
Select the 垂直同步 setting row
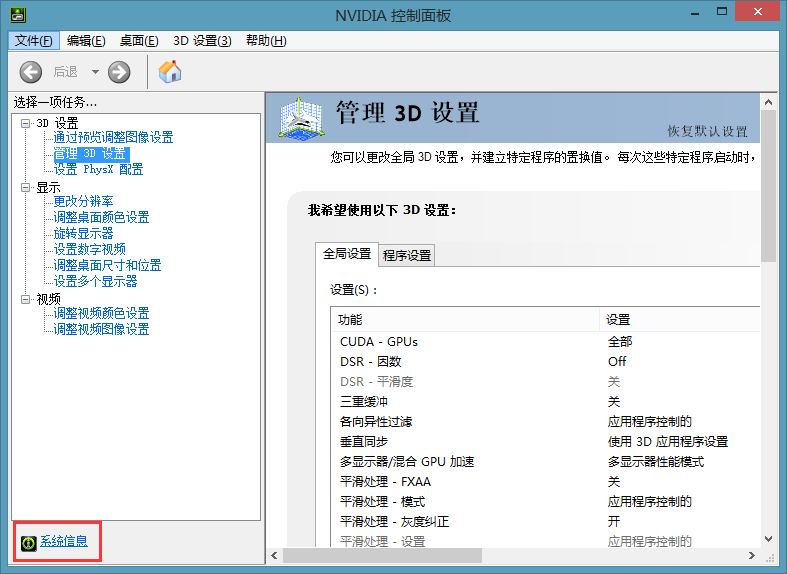point(363,441)
